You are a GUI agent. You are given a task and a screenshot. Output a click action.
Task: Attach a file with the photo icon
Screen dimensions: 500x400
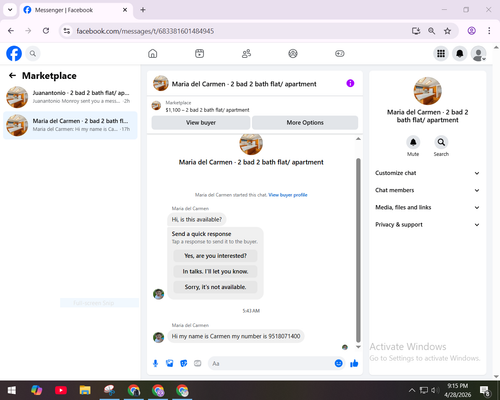(x=170, y=363)
